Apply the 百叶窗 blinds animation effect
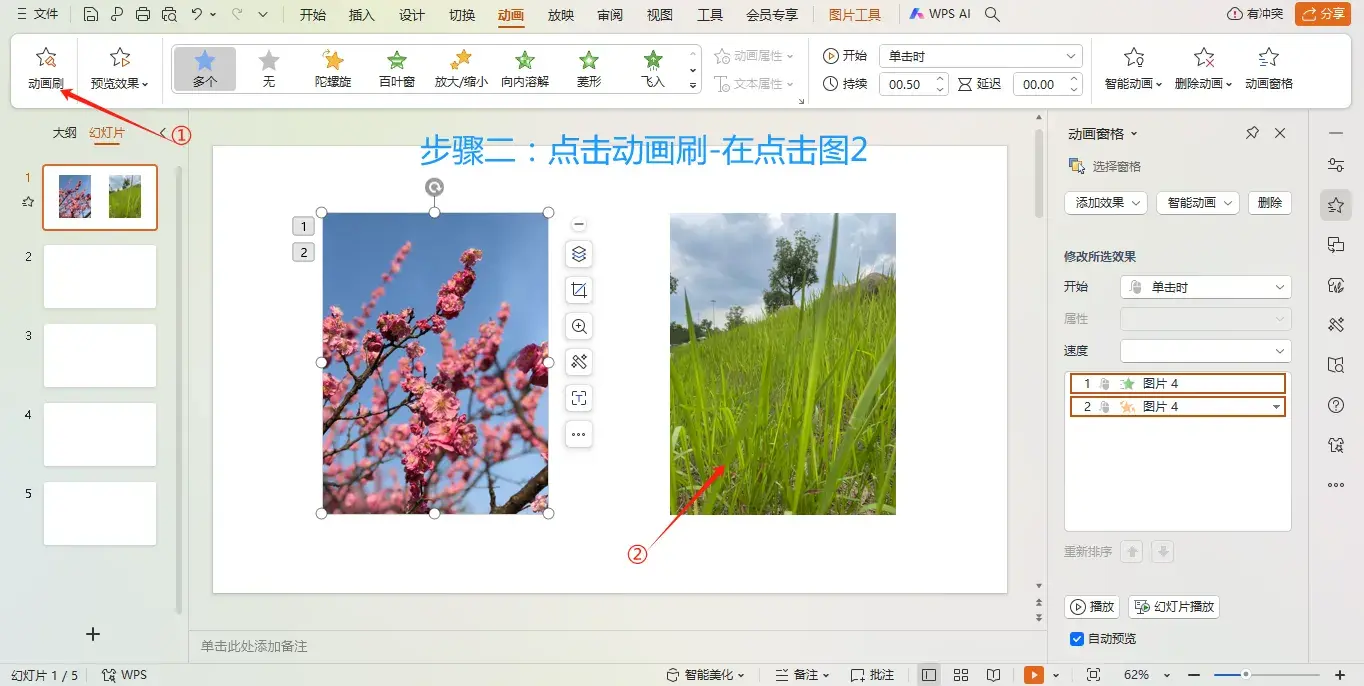The image size is (1364, 686). [396, 70]
